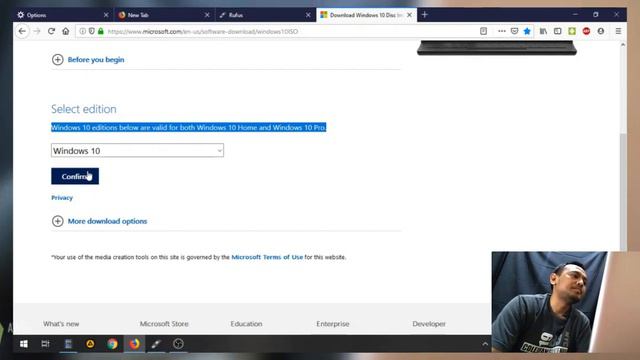The image size is (640, 360).
Task: Toggle the bookmark star
Action: [x=527, y=31]
